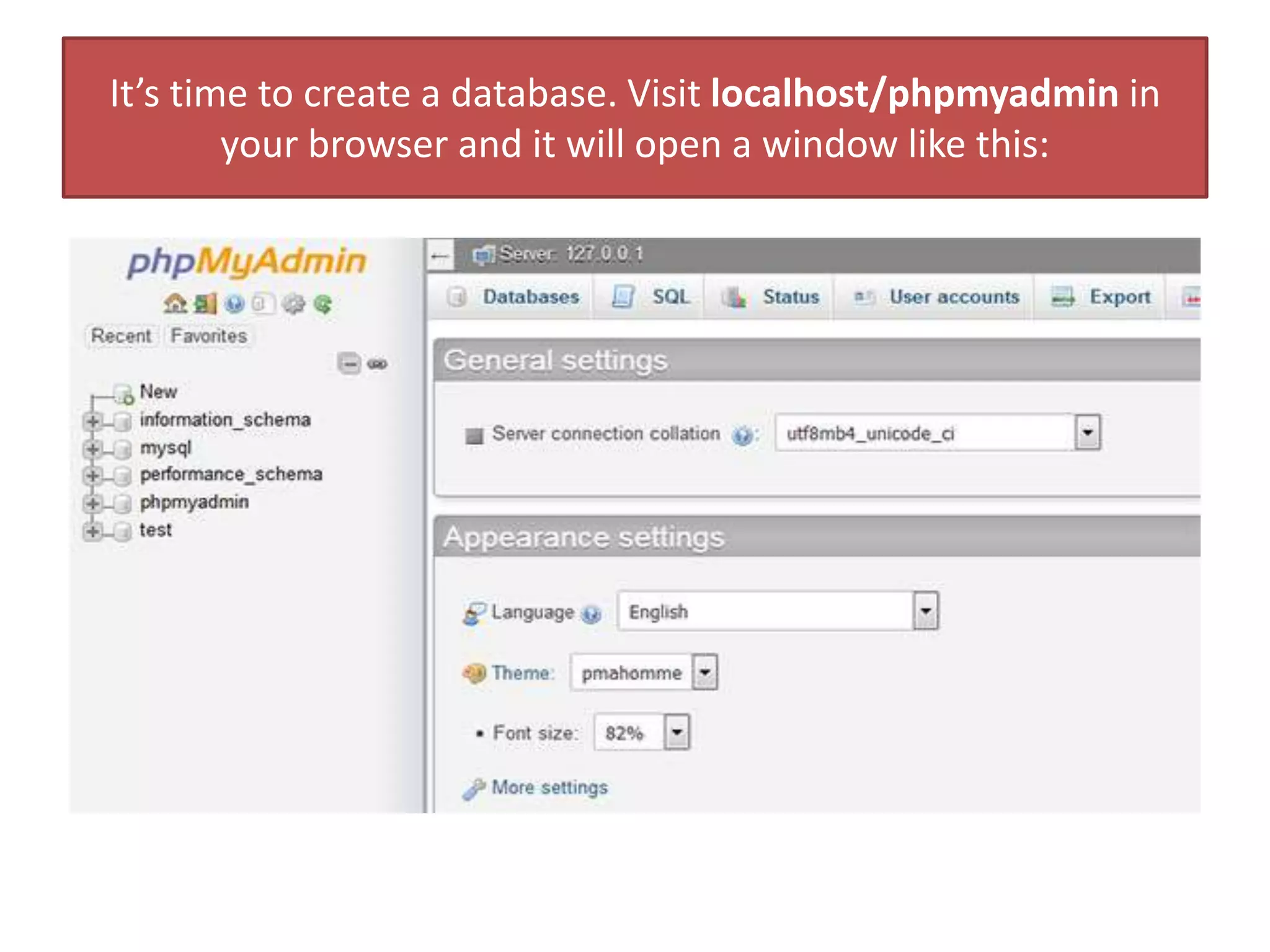Open help icon beside Language label
Viewport: 1270px width, 952px height.
point(592,614)
